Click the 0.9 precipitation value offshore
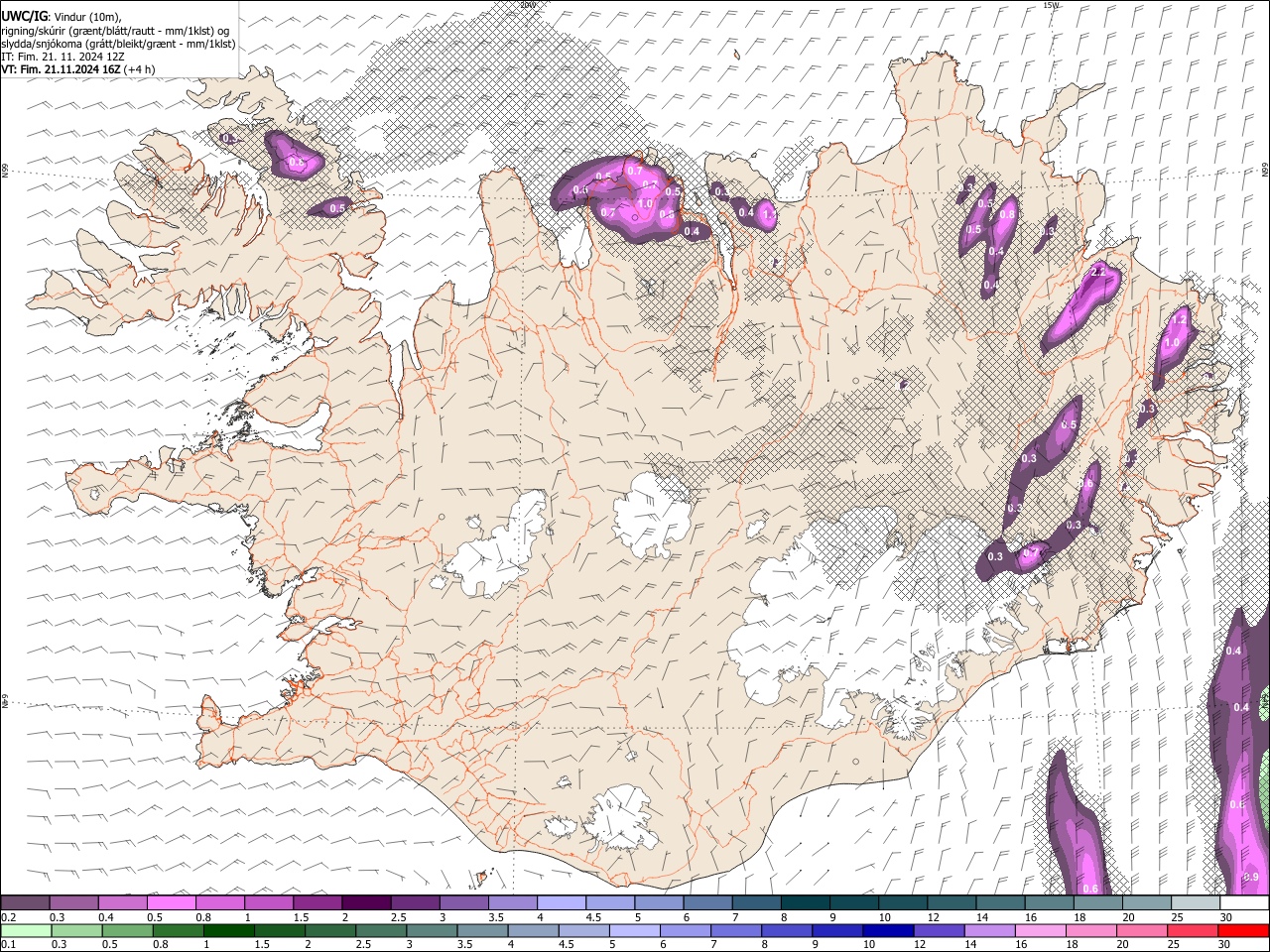1270x952 pixels. (1251, 878)
